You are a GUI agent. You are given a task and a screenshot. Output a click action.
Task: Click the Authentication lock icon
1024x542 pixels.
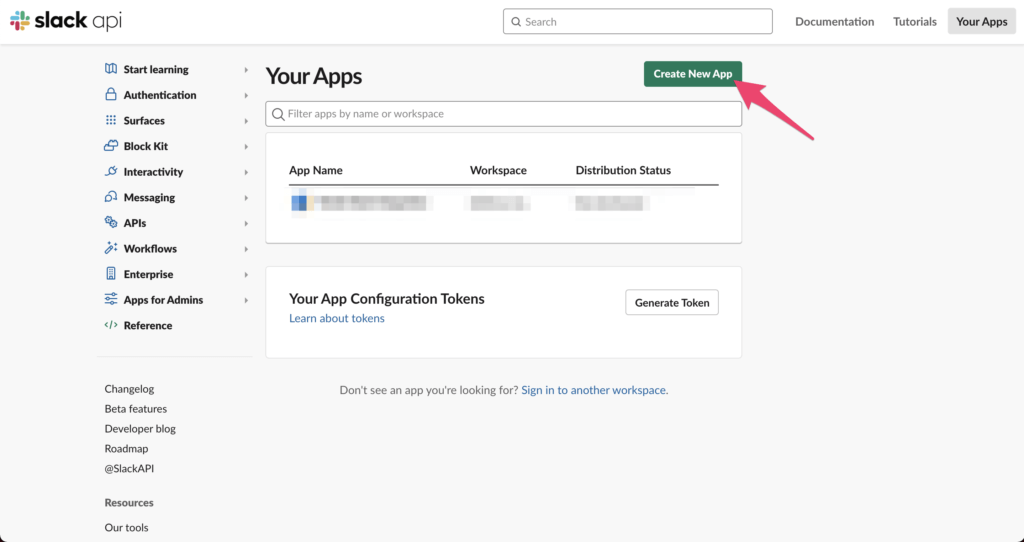click(111, 95)
